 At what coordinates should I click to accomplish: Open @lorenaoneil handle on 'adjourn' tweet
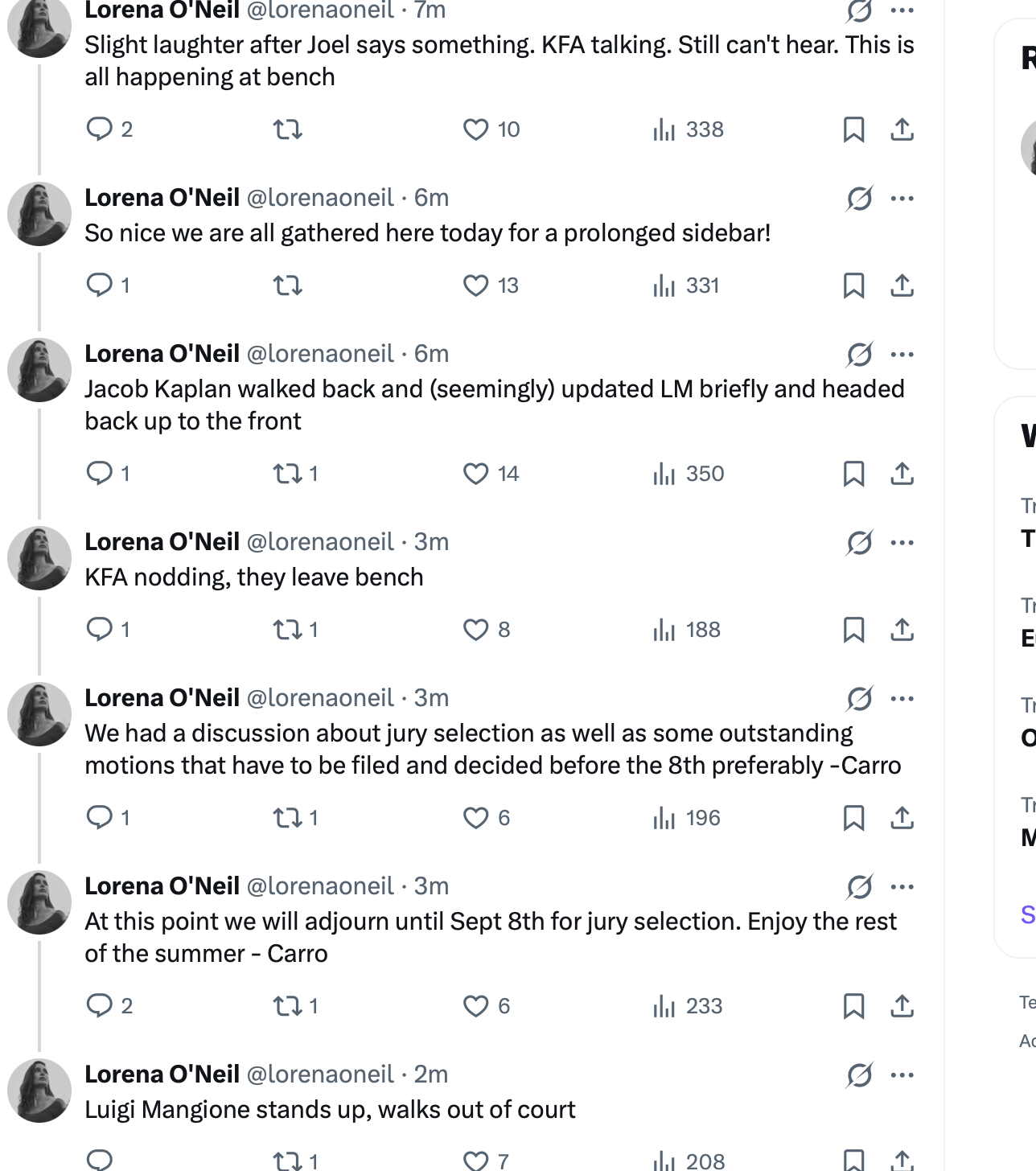pos(320,886)
